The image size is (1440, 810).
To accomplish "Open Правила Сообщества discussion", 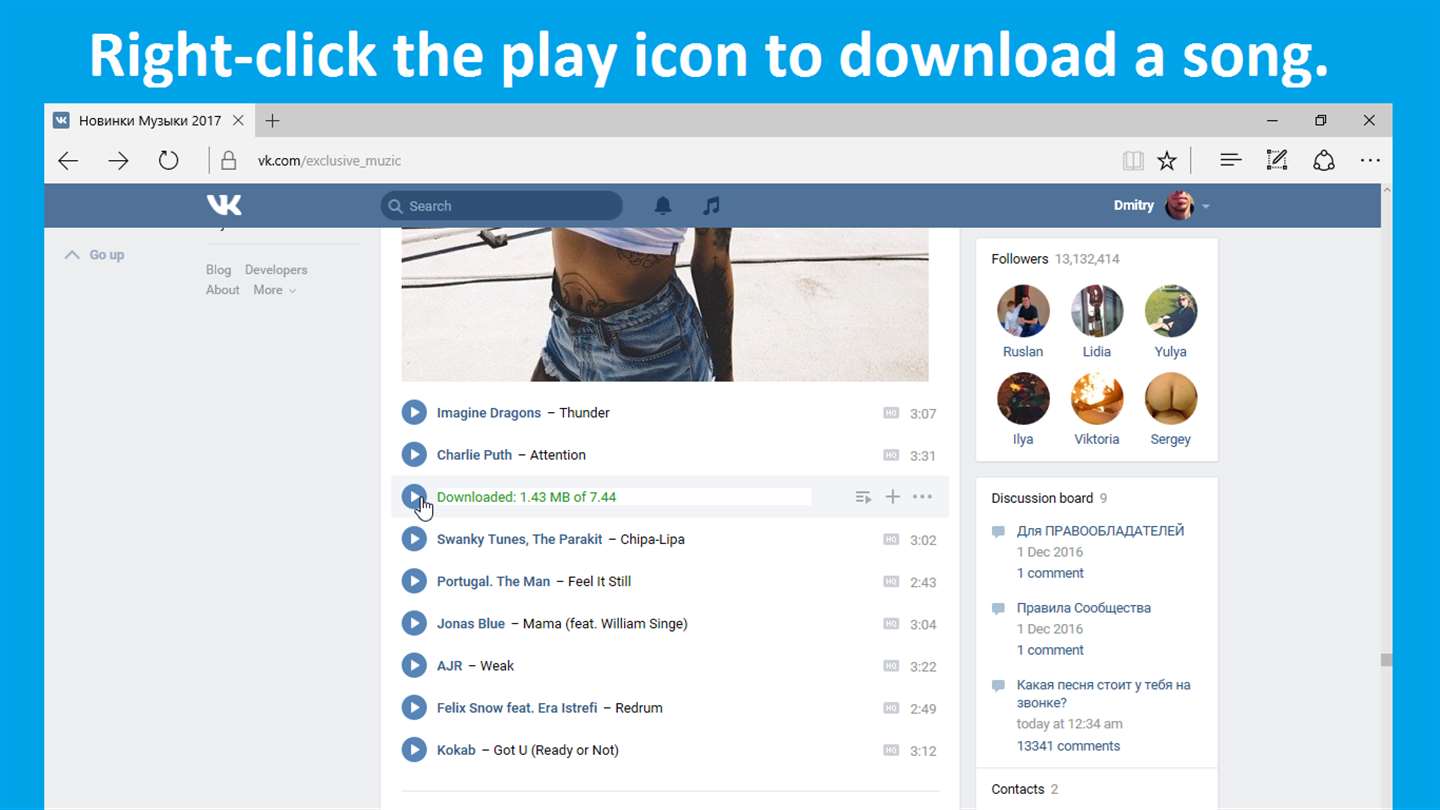I will (1083, 608).
